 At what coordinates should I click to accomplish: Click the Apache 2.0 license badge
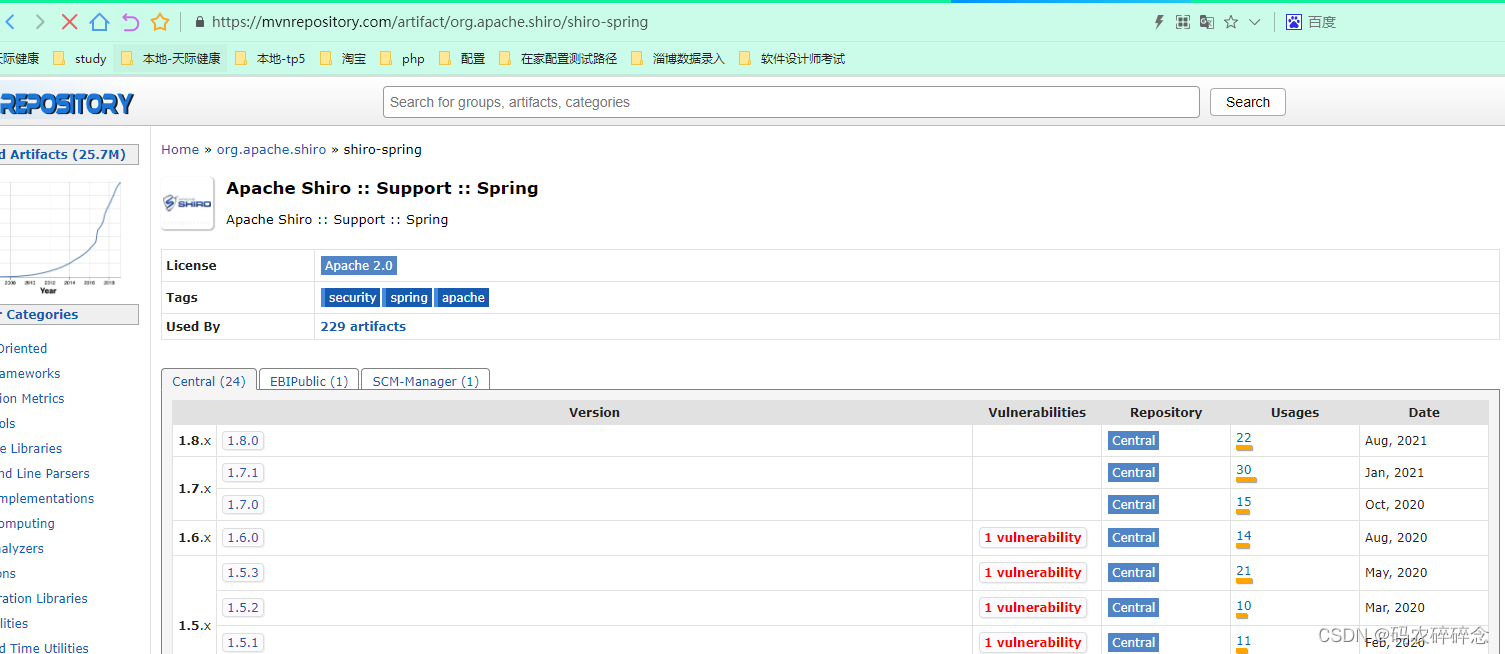(x=359, y=265)
